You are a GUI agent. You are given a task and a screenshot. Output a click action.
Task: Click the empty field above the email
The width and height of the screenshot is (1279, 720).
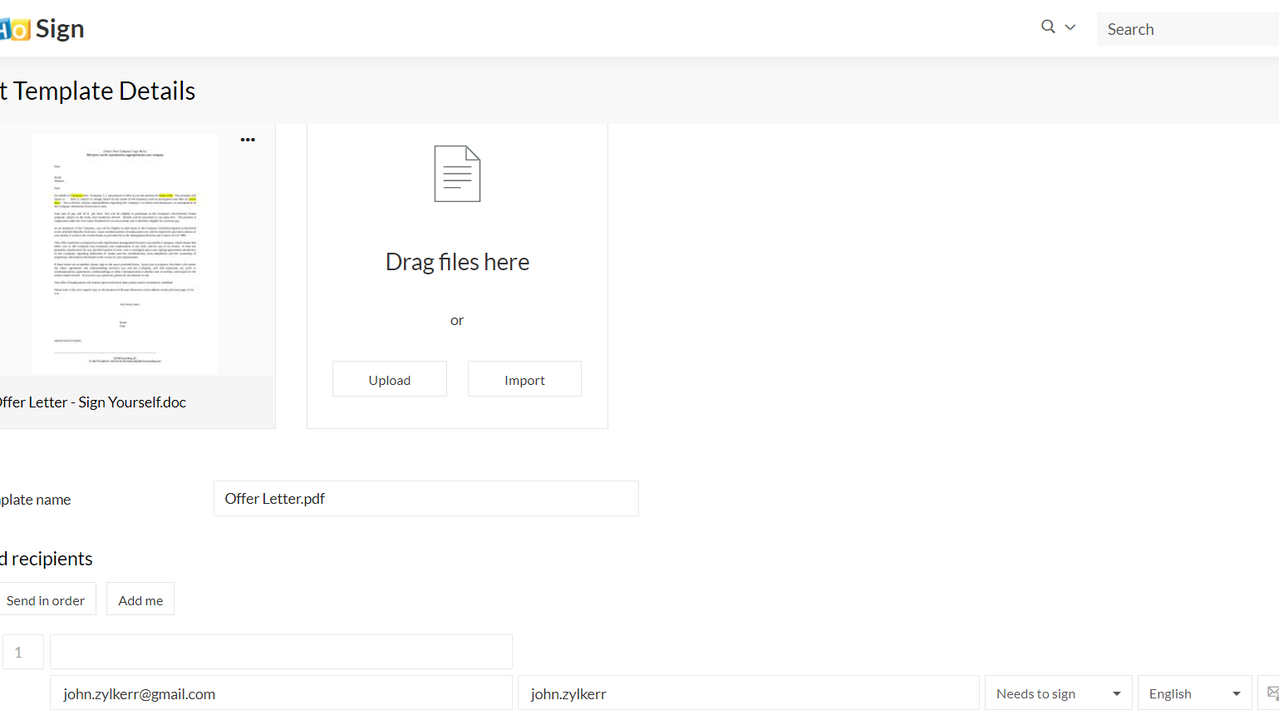[281, 652]
